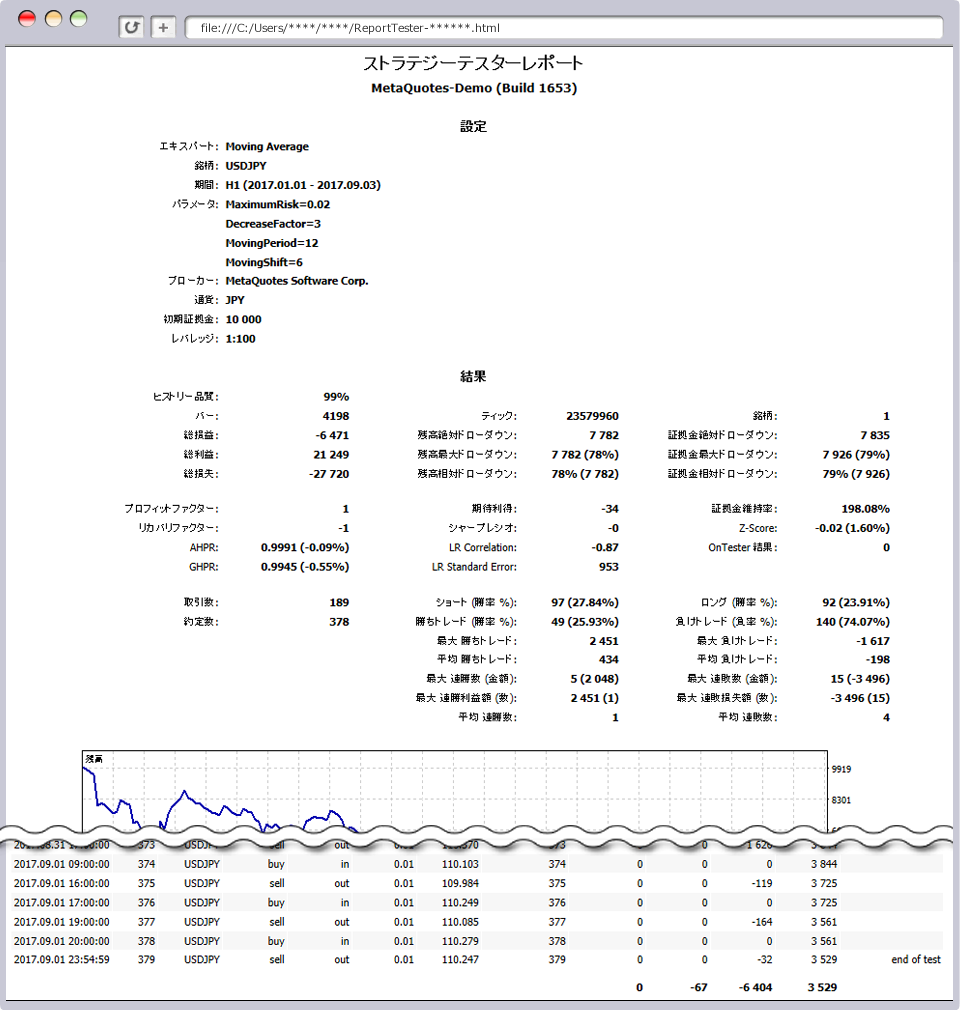The width and height of the screenshot is (960, 1011).
Task: Select total trades value 189
Action: point(339,602)
